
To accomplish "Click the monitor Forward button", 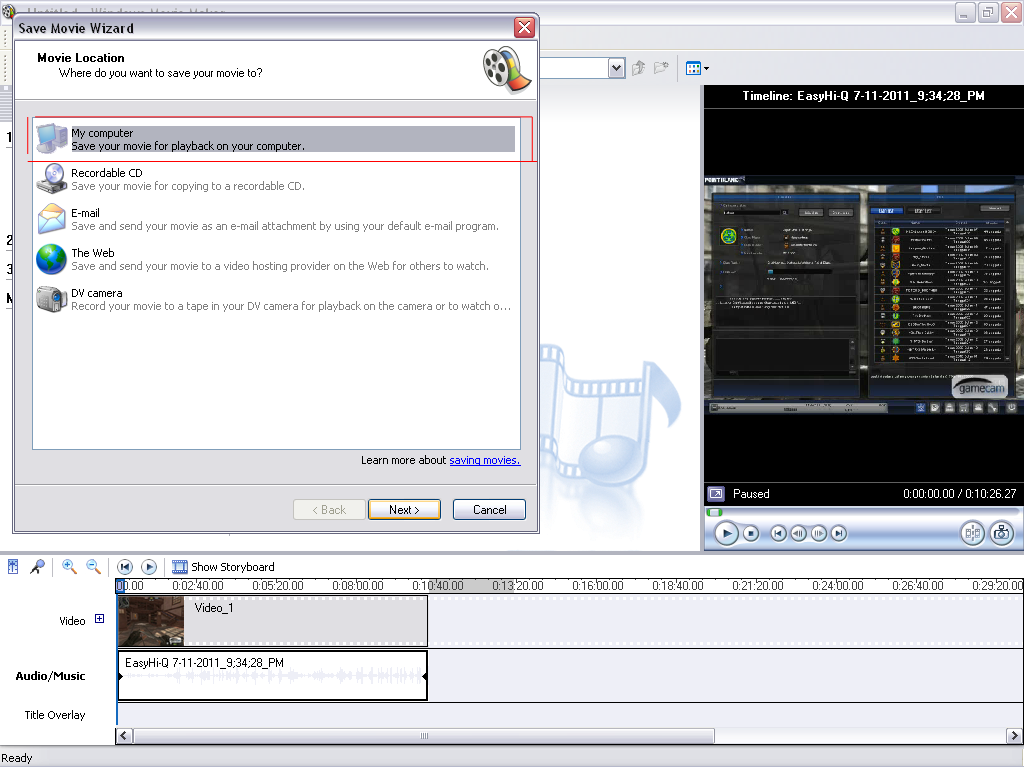I will coord(839,534).
